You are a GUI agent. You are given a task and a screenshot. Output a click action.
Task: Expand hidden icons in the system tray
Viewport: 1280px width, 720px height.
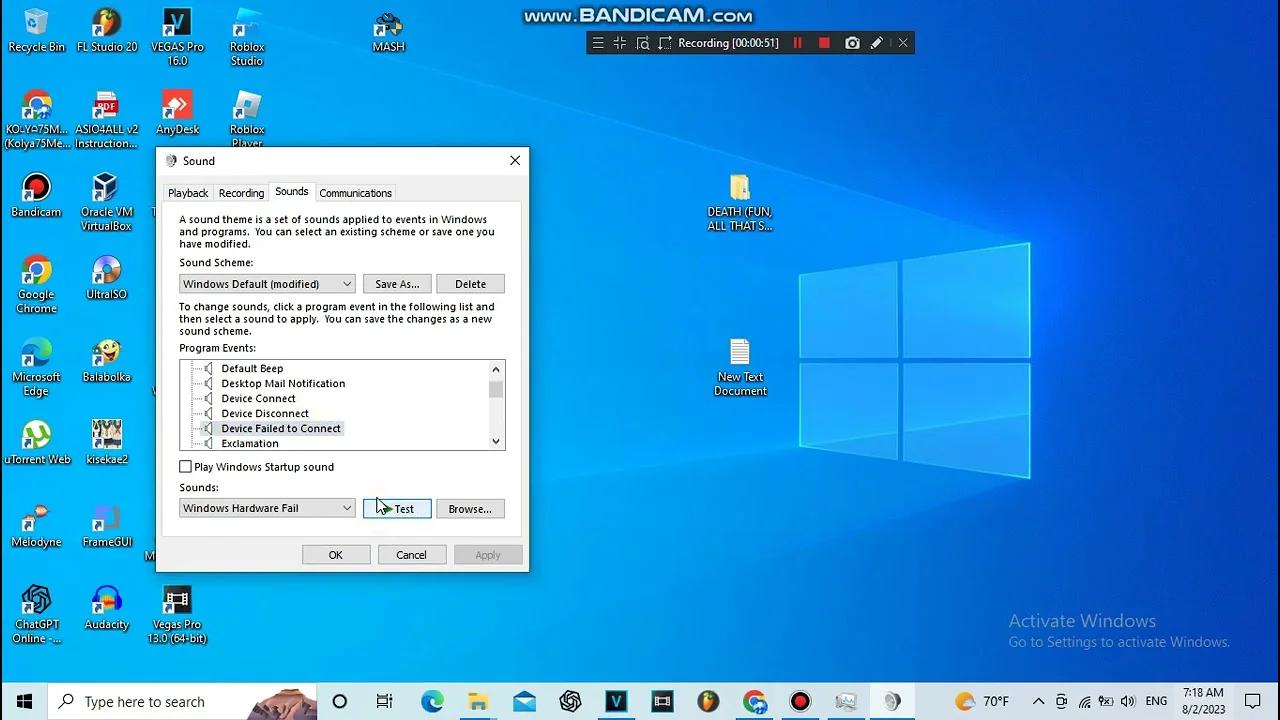pos(1038,701)
